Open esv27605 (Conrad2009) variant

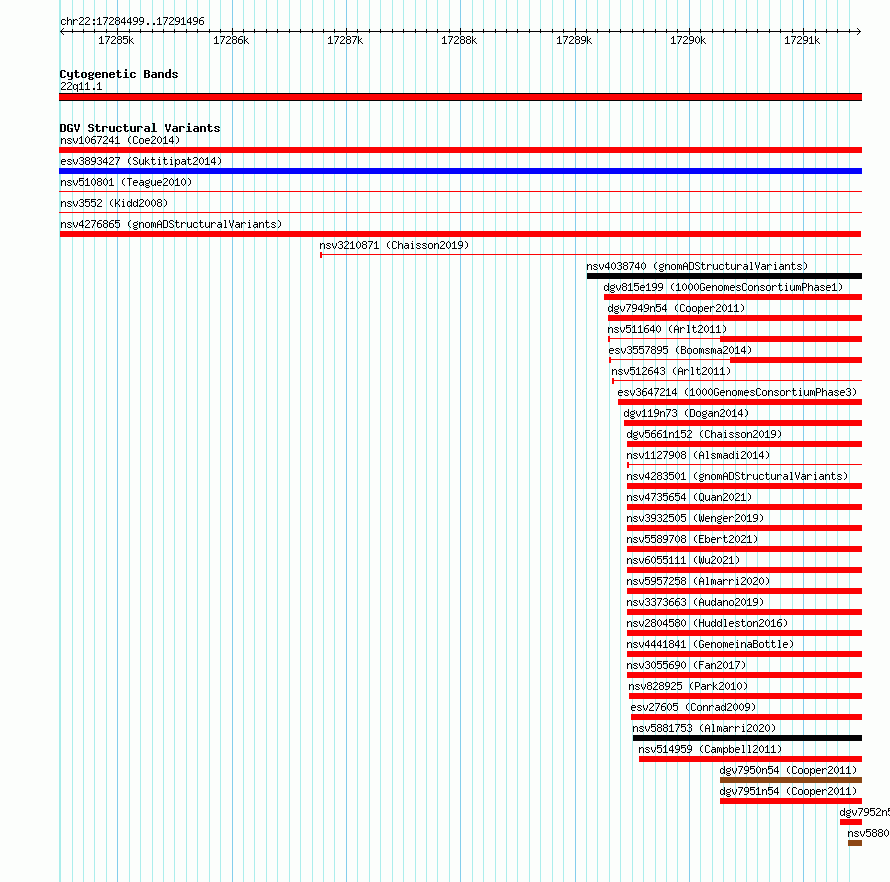point(693,707)
